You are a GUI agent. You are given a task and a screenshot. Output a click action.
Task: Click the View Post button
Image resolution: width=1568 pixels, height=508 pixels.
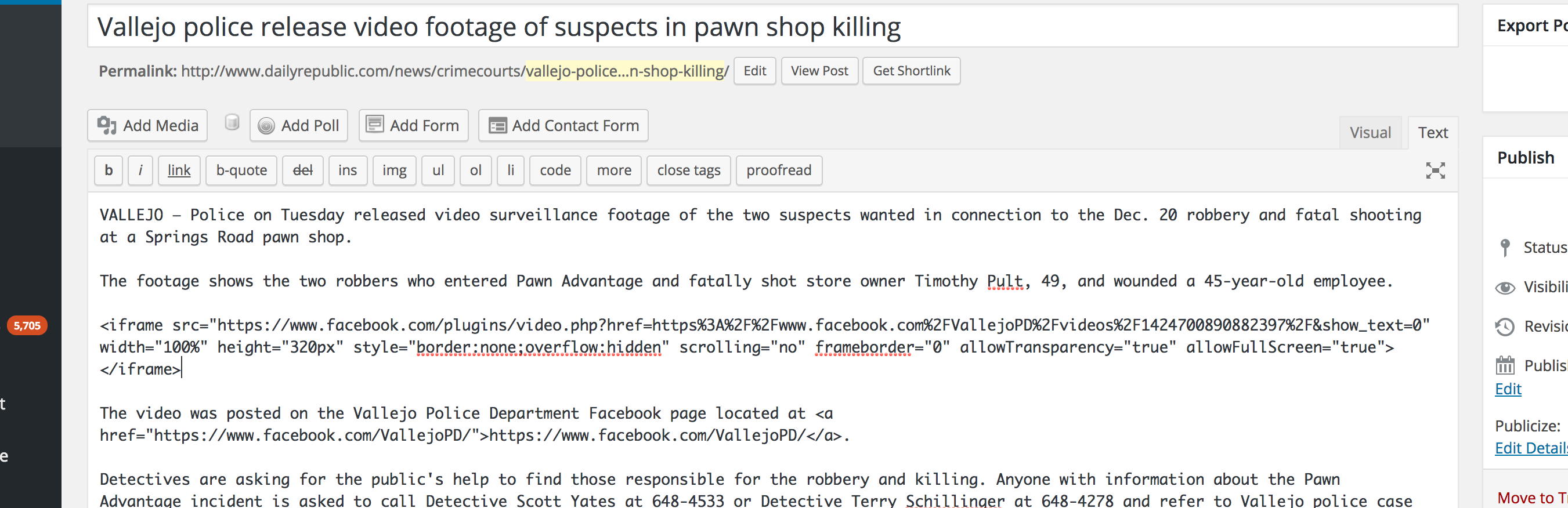coord(819,71)
